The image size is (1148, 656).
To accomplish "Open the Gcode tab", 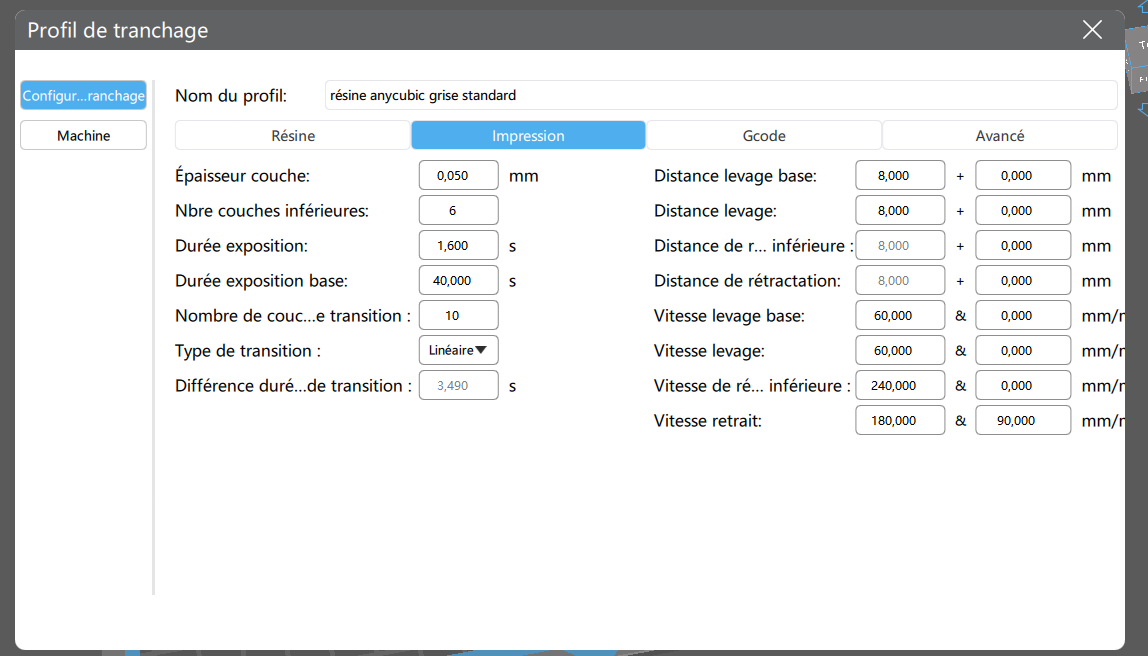I will point(764,135).
